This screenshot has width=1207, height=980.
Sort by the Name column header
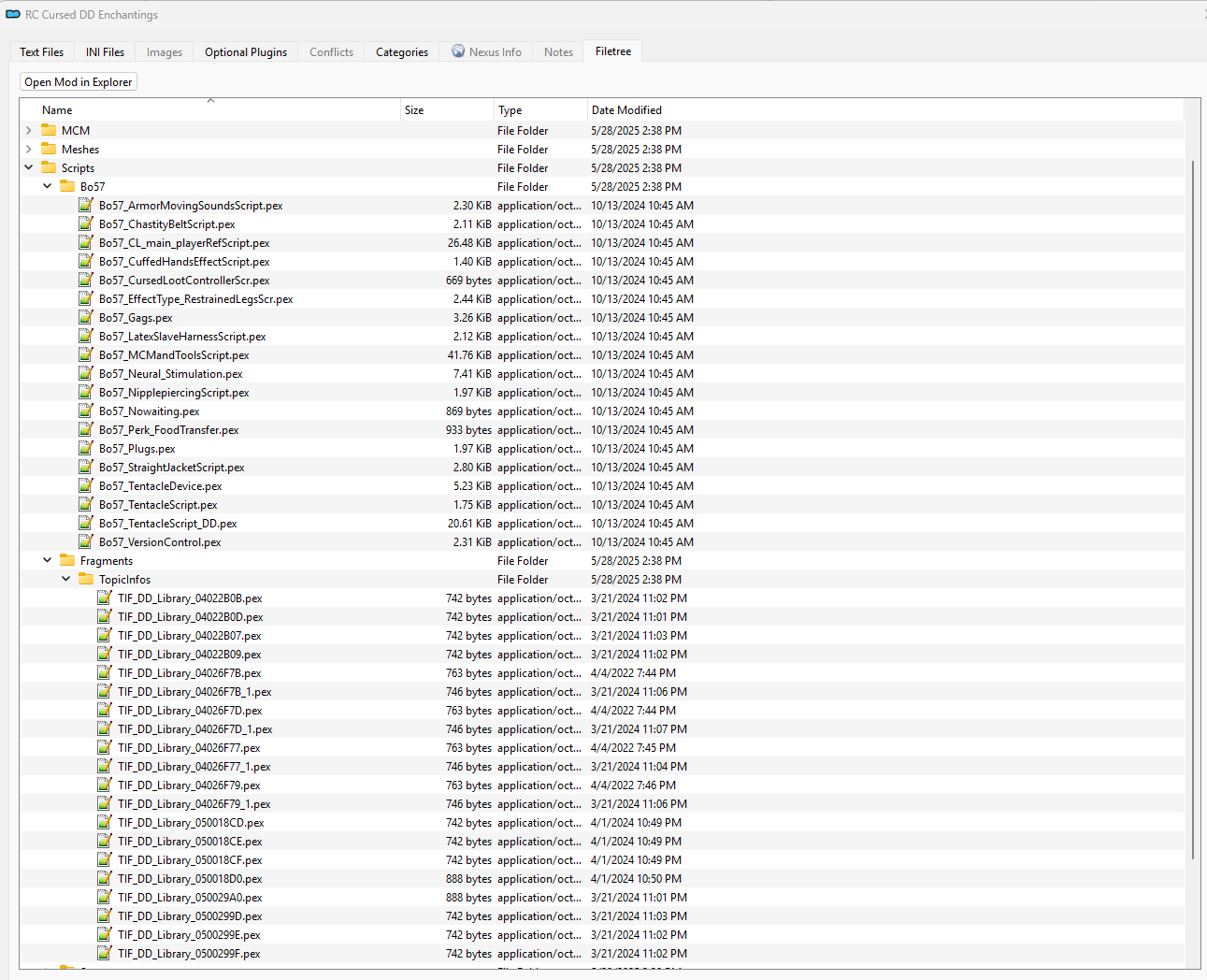pyautogui.click(x=210, y=110)
